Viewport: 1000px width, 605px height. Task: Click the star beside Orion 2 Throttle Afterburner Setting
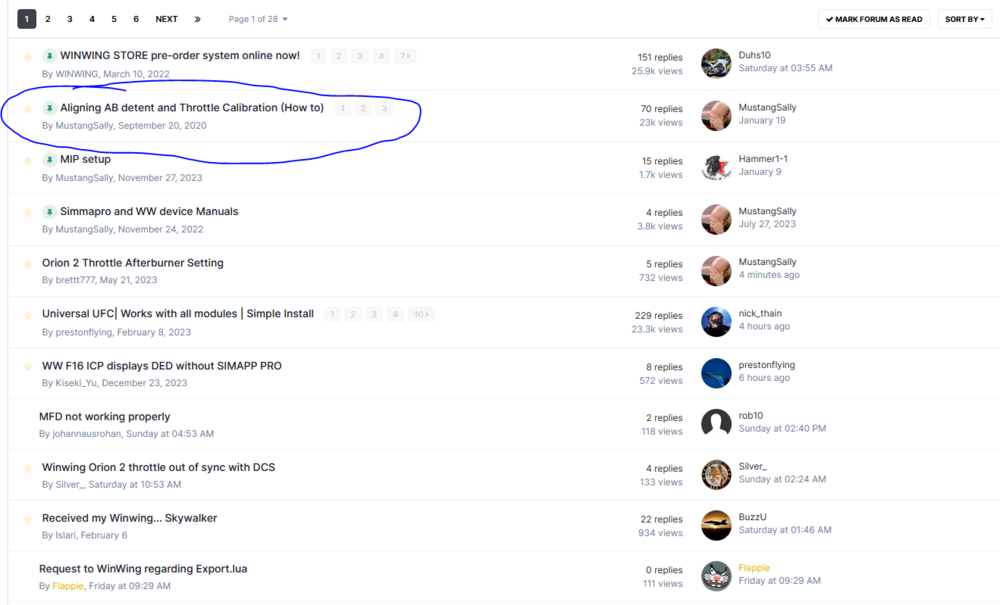point(28,265)
